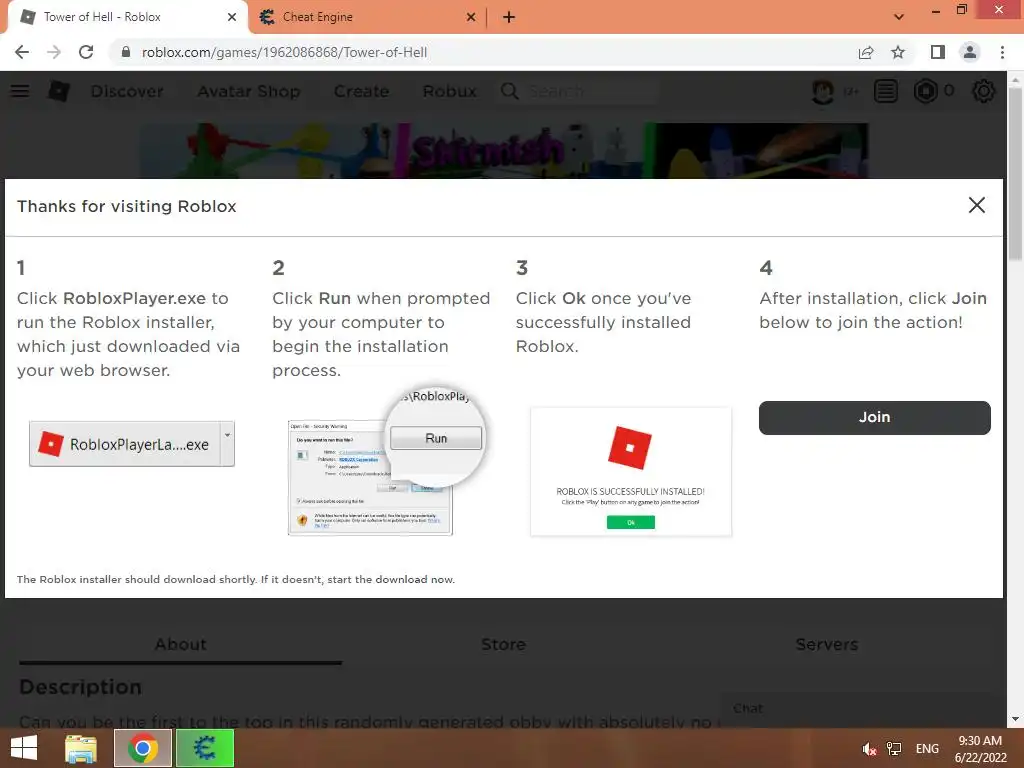Image resolution: width=1024 pixels, height=768 pixels.
Task: Open the taskbar clock and date
Action: click(980, 749)
